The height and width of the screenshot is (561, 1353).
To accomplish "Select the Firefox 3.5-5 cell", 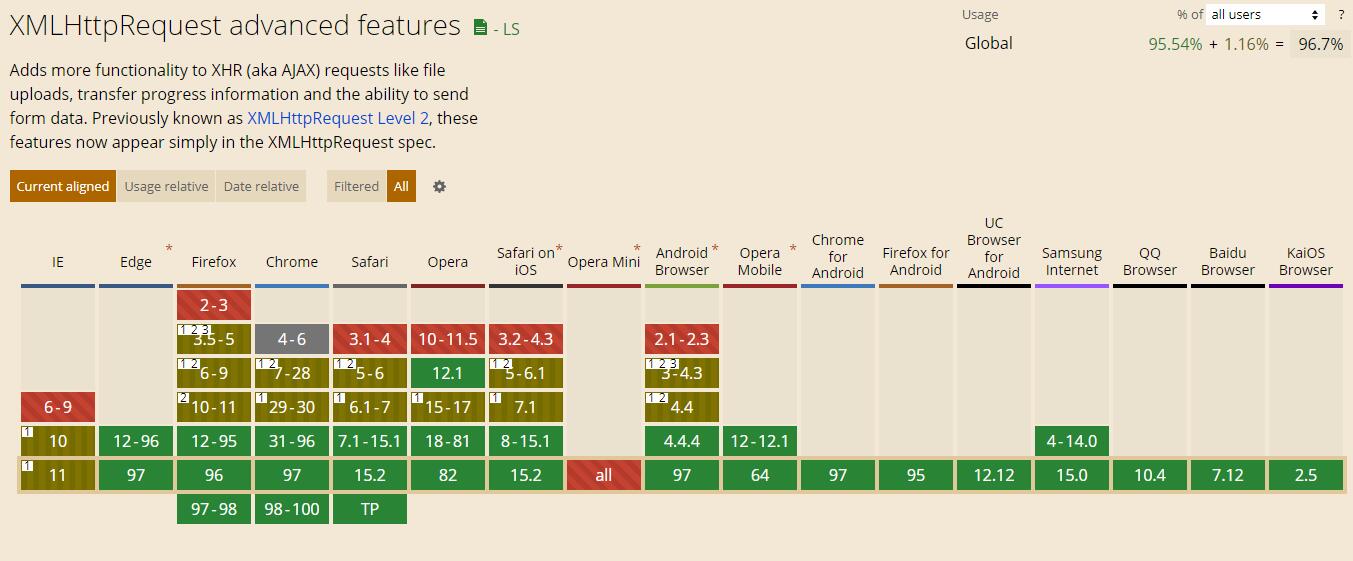I will pyautogui.click(x=214, y=339).
